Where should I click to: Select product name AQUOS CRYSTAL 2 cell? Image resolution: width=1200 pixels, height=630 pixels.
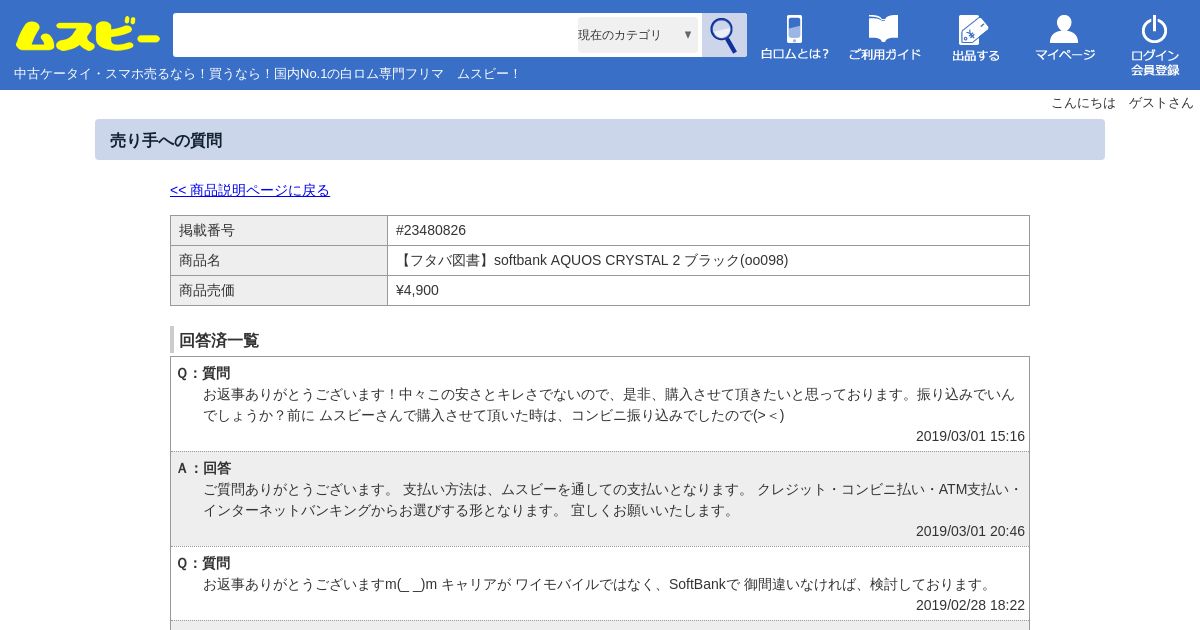tap(708, 260)
